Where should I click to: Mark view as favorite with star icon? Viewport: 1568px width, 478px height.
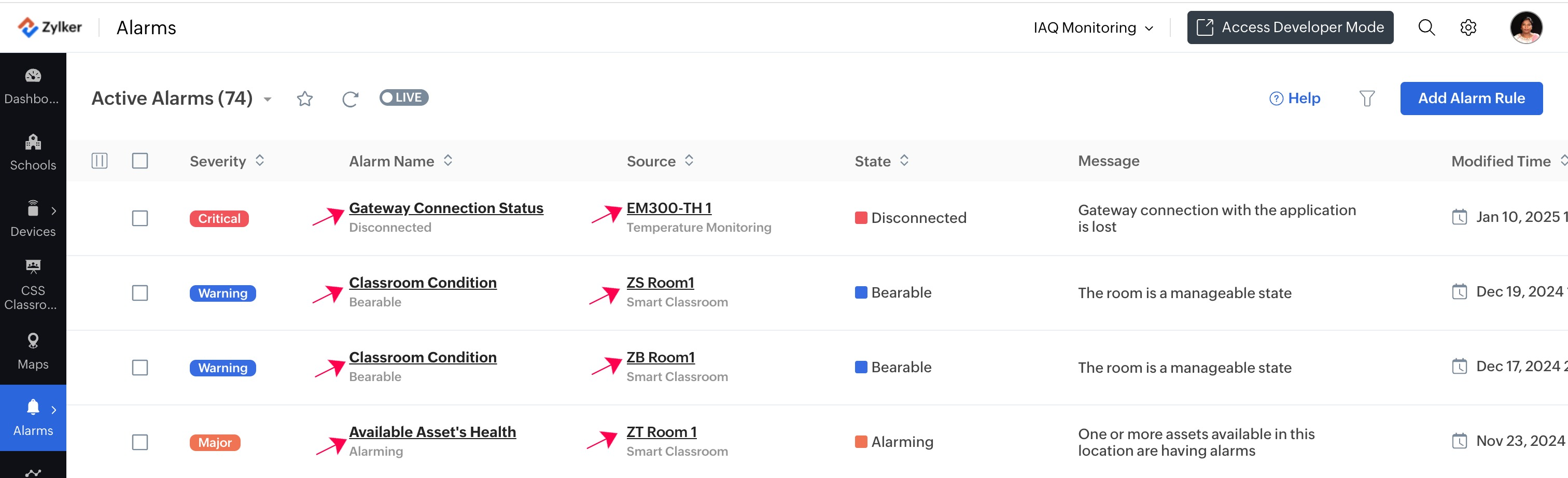(304, 99)
